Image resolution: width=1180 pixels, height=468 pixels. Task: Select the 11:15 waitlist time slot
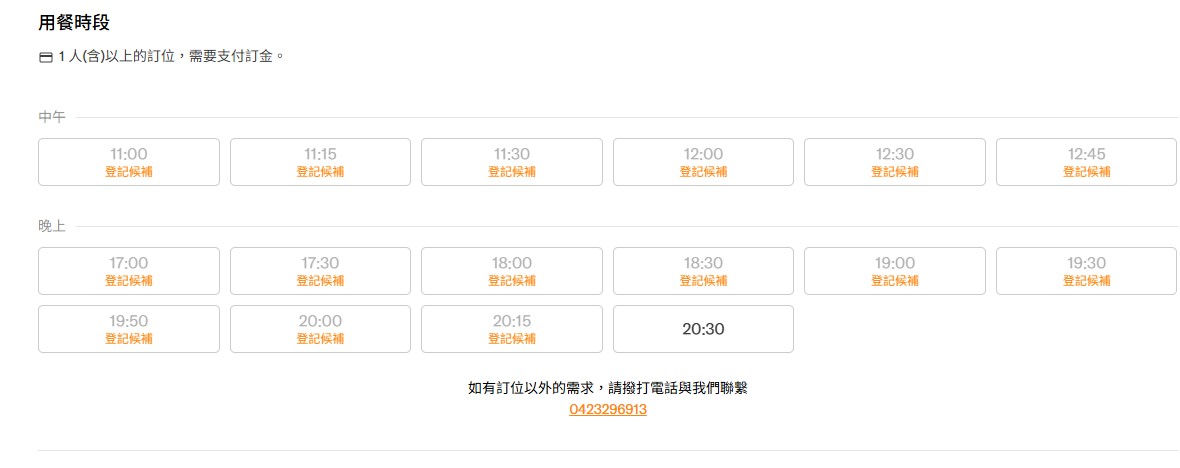point(320,162)
